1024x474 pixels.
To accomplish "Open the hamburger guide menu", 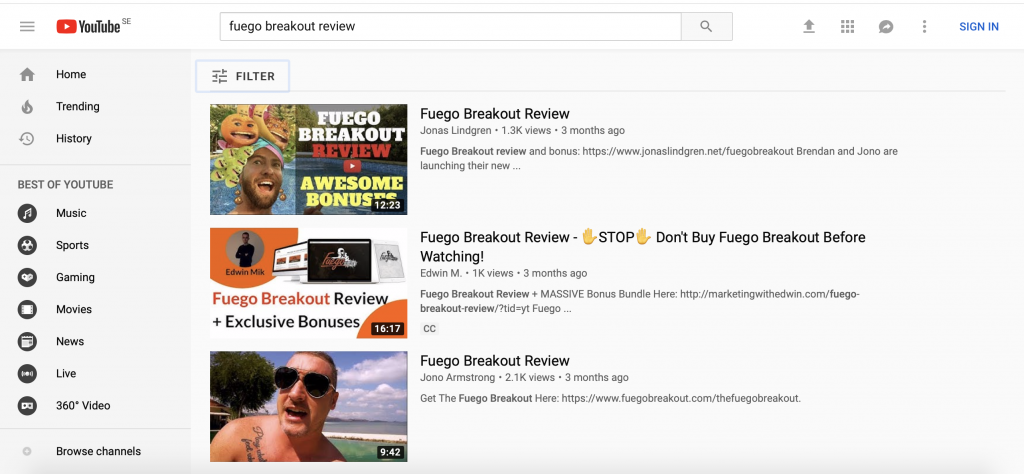I will 27,27.
